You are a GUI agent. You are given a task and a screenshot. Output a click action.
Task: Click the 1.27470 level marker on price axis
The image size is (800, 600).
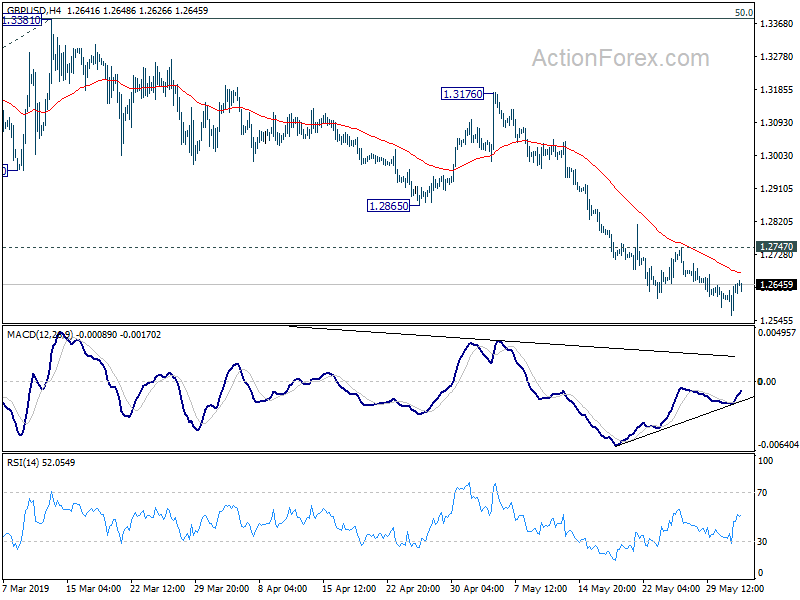point(777,247)
